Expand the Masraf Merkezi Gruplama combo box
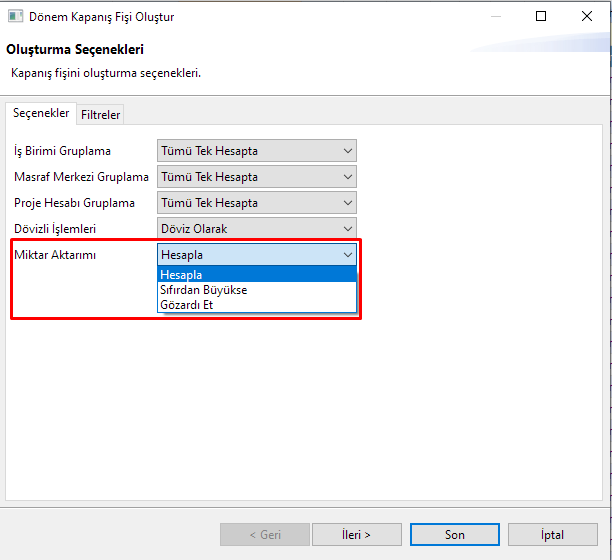The image size is (612, 560). 256,177
